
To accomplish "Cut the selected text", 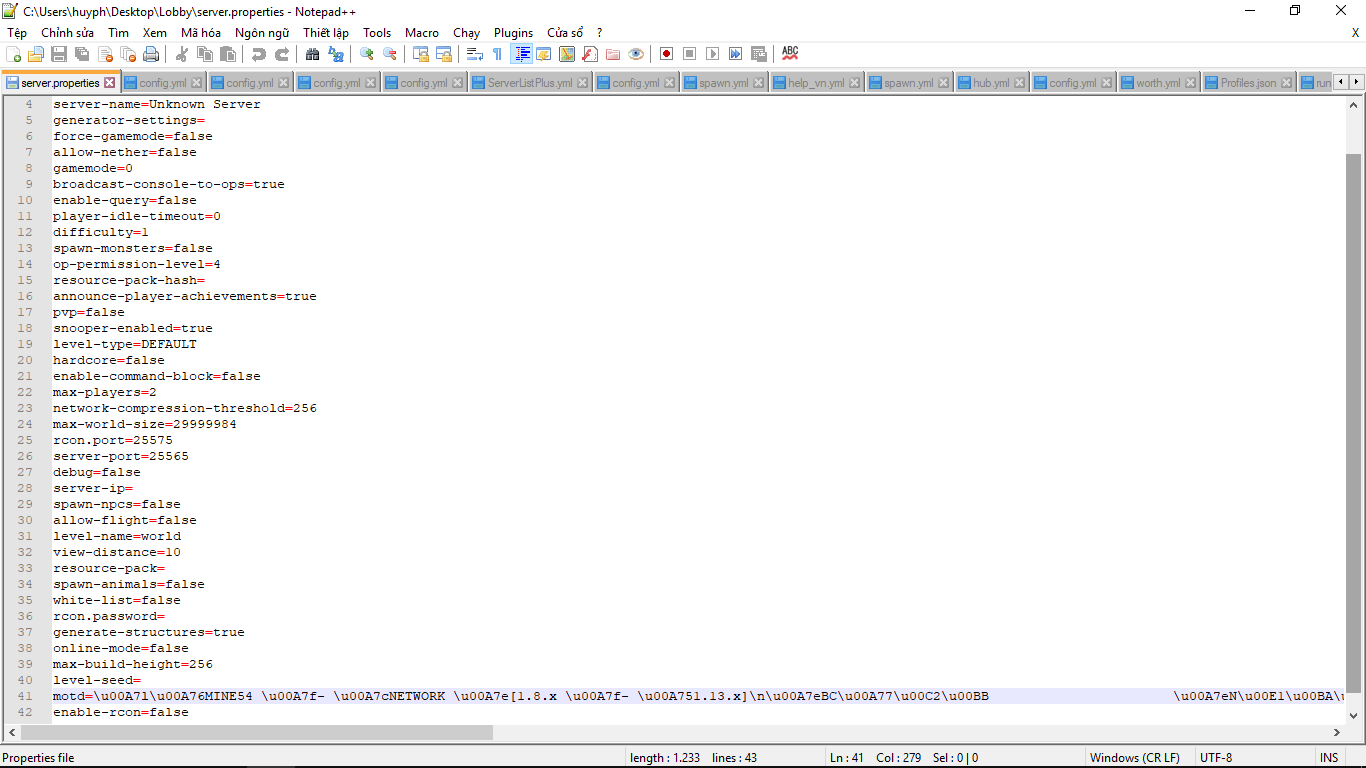I will 183,53.
